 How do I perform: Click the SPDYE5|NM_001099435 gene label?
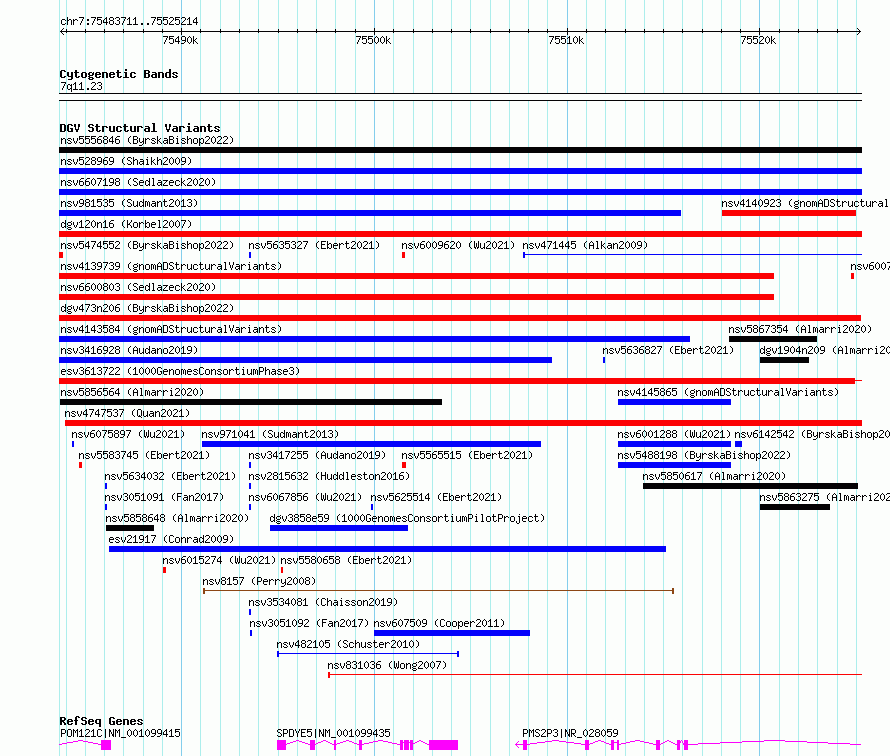333,733
